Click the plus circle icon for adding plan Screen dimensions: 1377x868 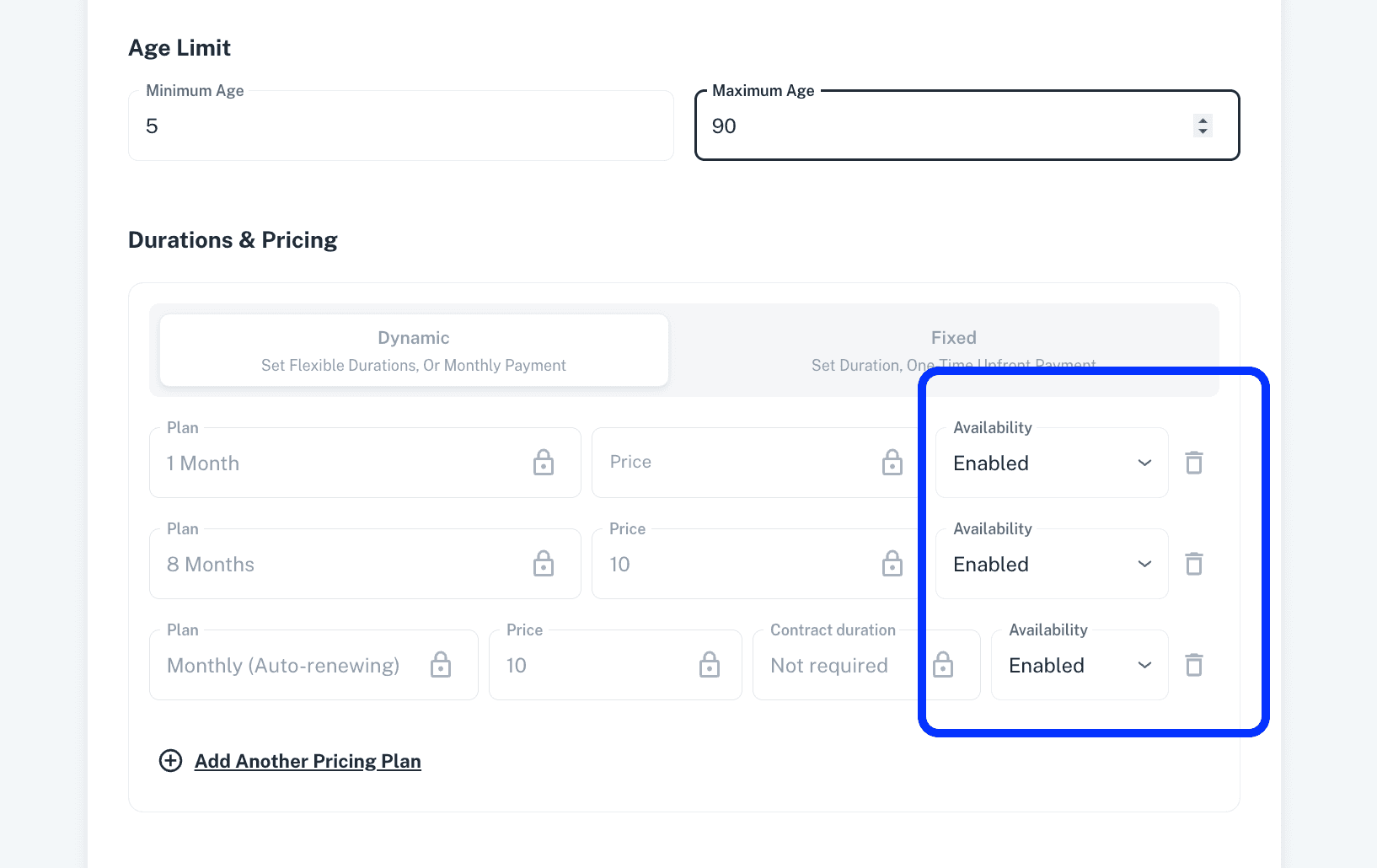[170, 761]
